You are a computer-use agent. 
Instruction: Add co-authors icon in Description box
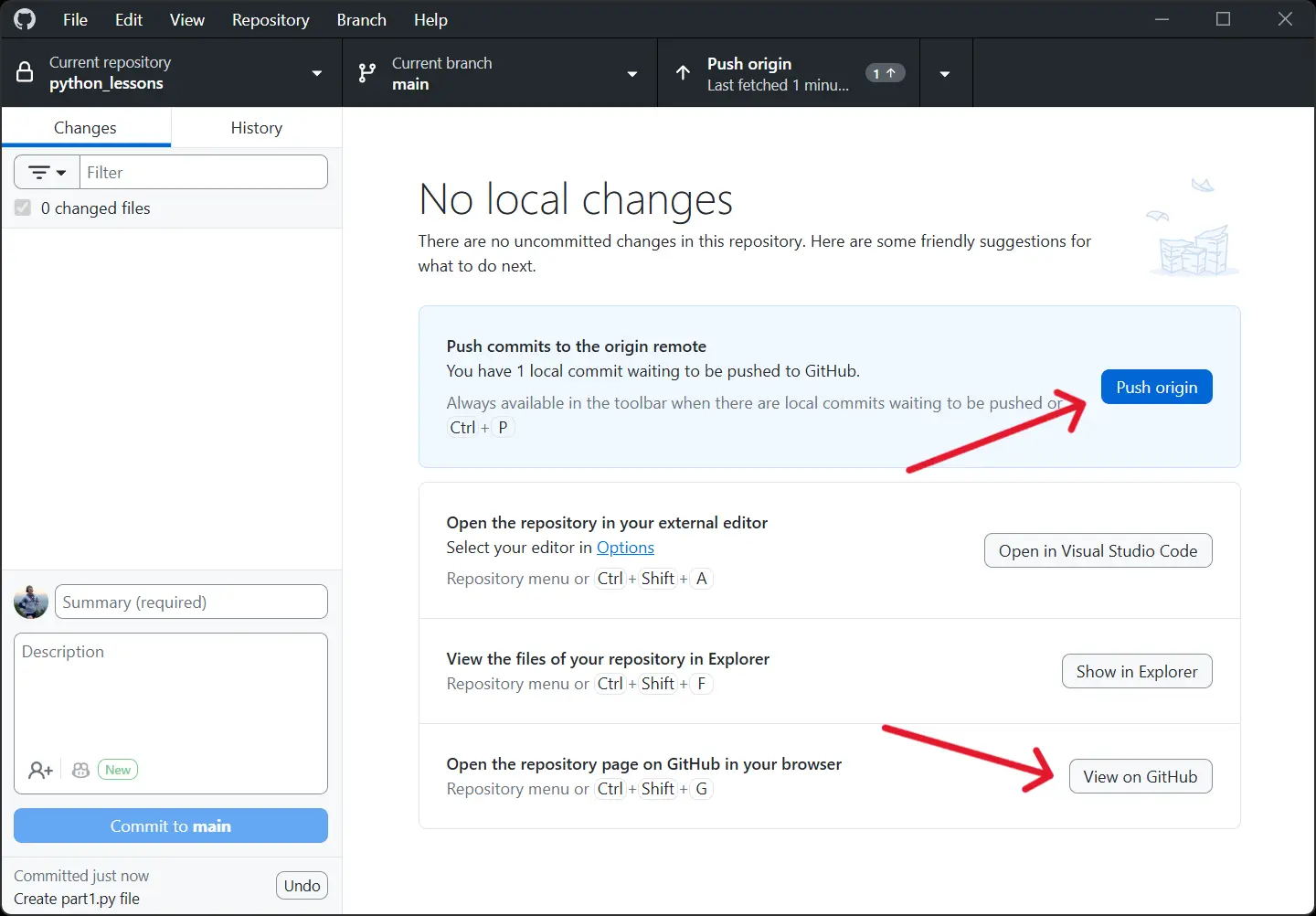point(40,770)
